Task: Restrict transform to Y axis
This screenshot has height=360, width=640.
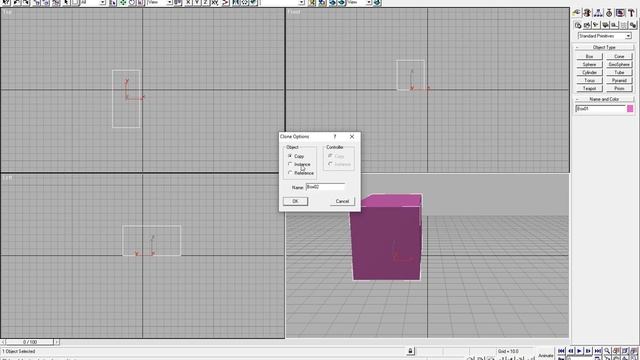Action: coord(197,2)
